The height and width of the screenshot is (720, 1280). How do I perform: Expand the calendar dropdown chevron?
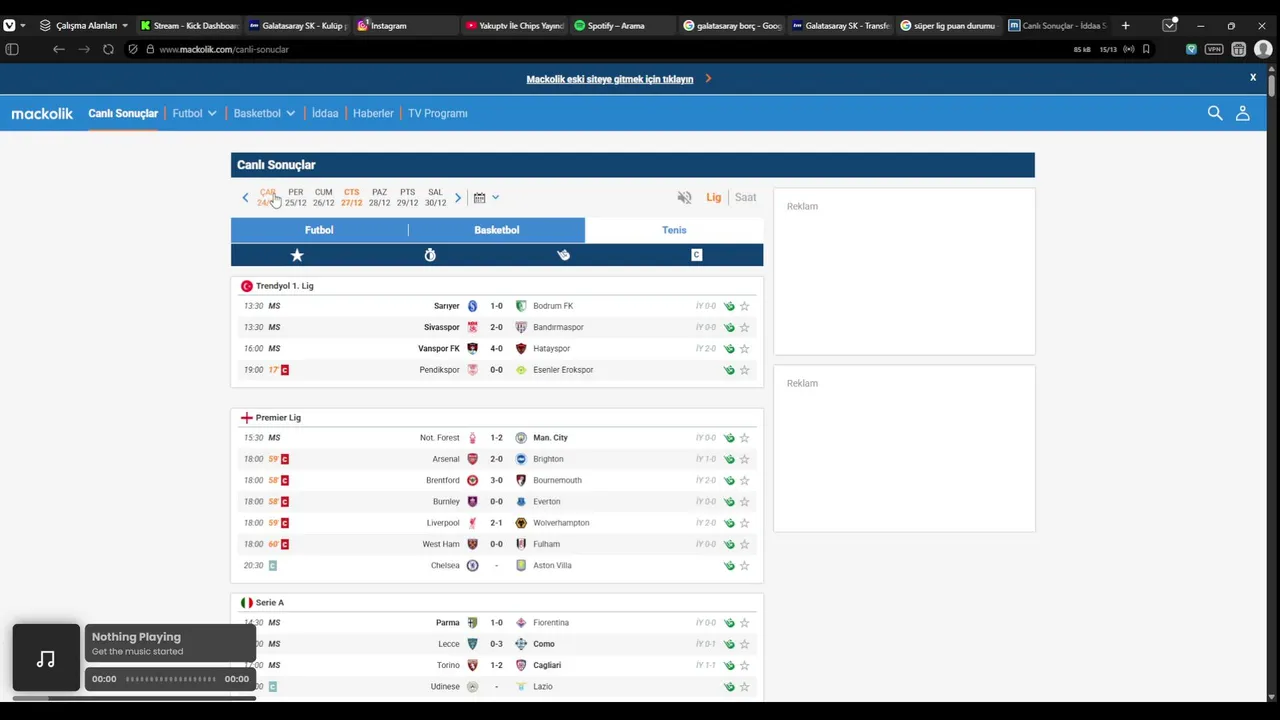tap(495, 197)
